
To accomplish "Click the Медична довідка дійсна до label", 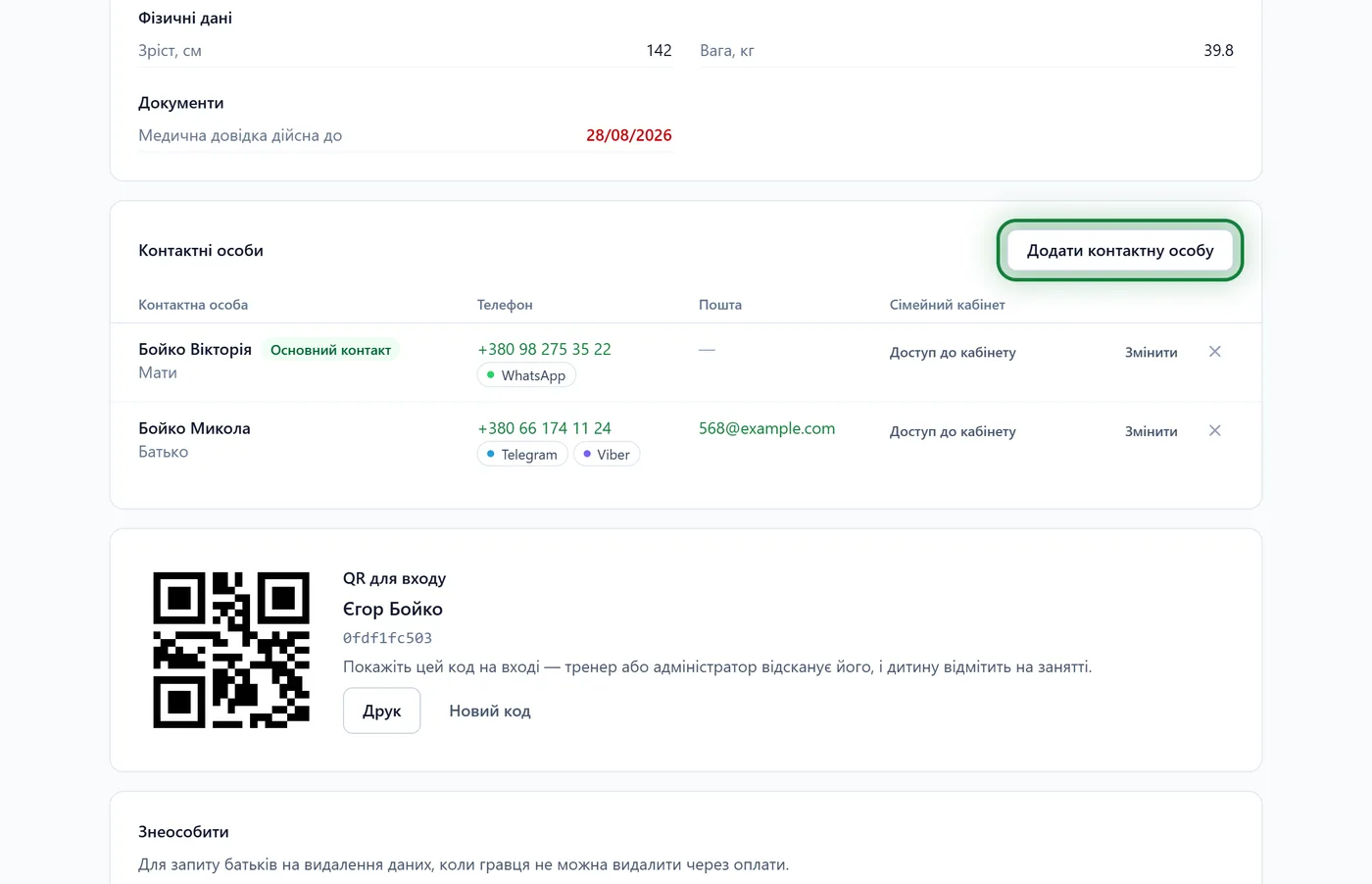I will pos(240,135).
